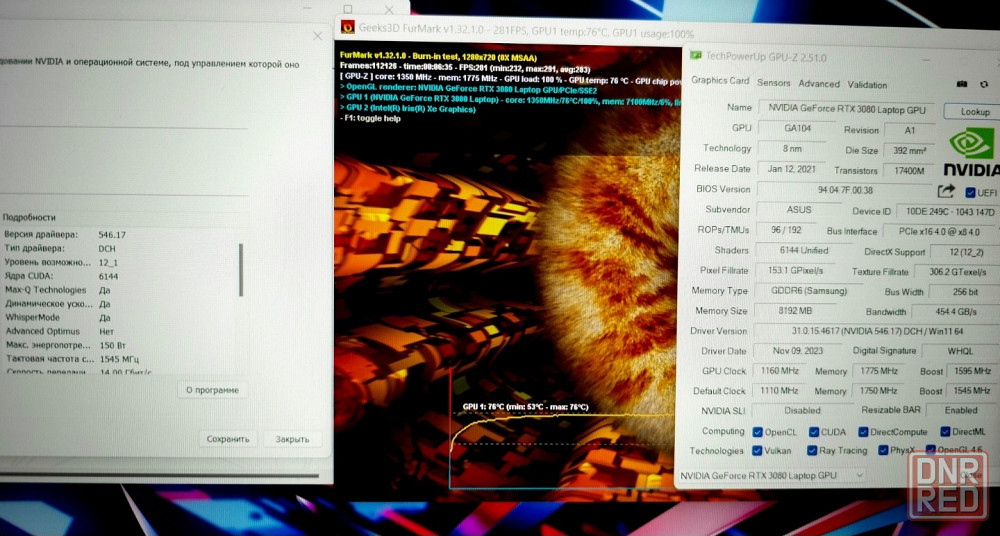Click the Resizable BAR field Enabled
The width and height of the screenshot is (1000, 536).
point(962,410)
